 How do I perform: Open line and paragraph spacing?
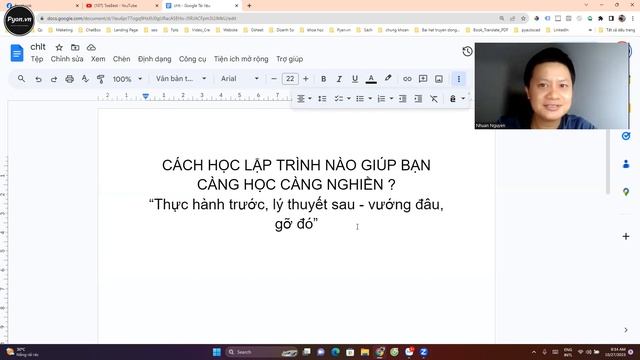tap(322, 99)
